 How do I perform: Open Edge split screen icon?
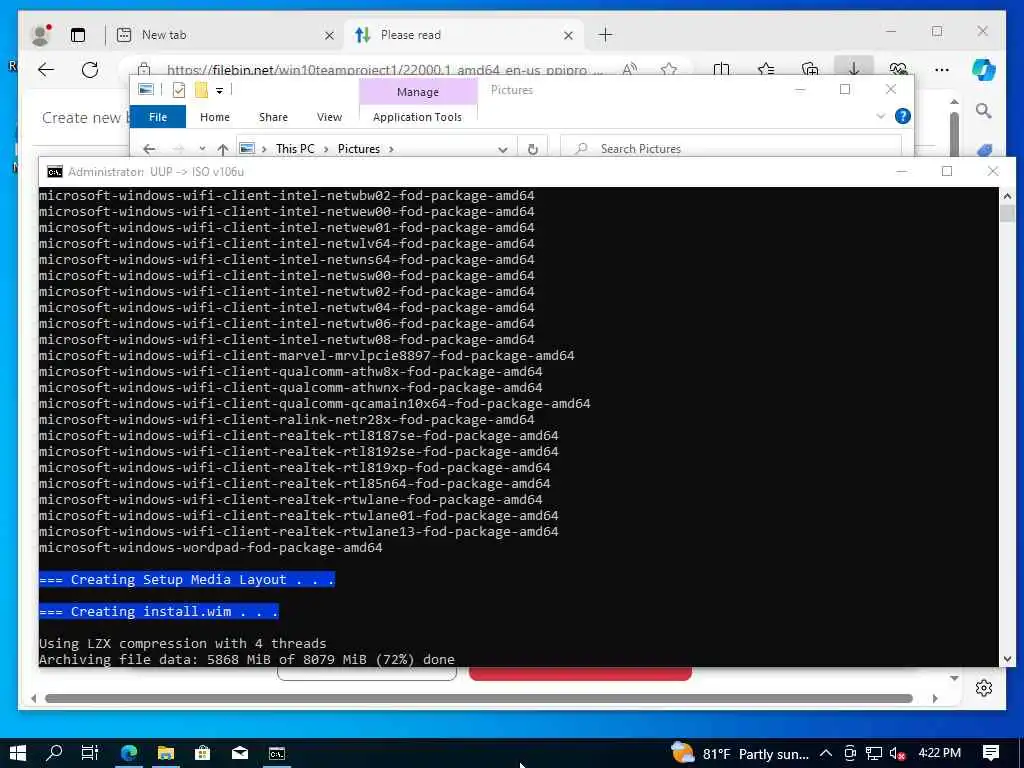(x=721, y=69)
